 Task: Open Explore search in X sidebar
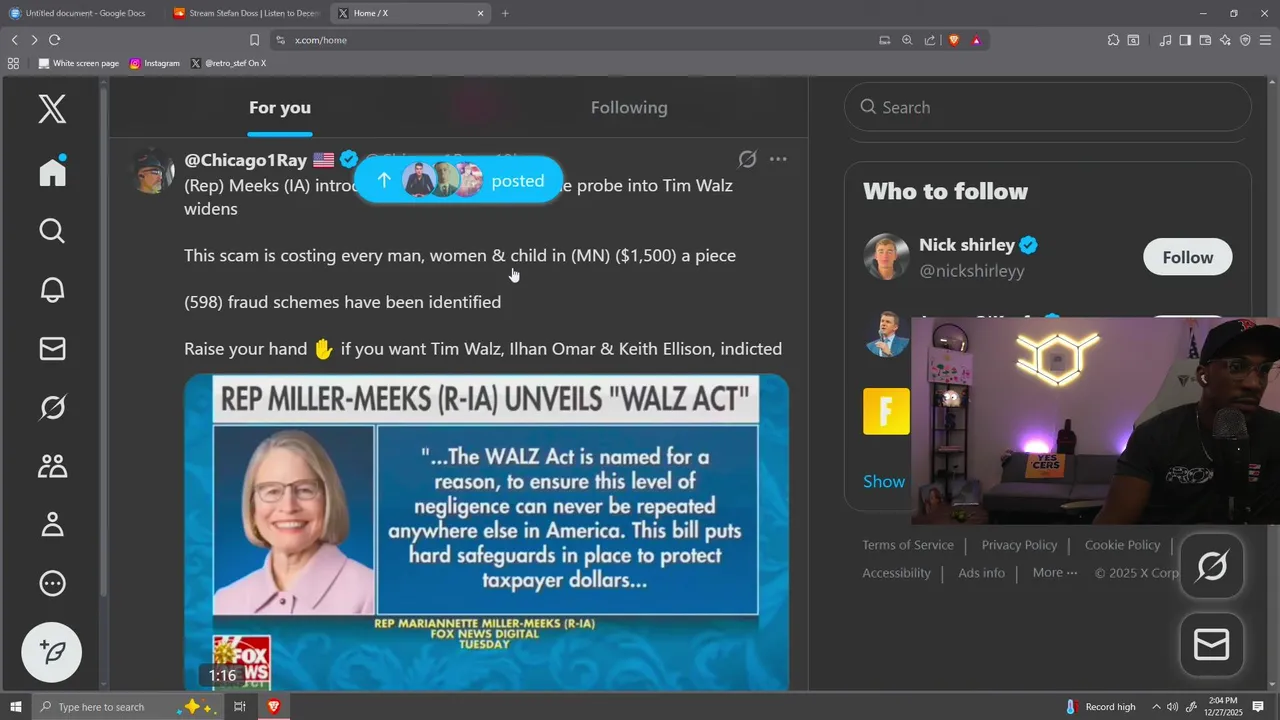click(52, 231)
